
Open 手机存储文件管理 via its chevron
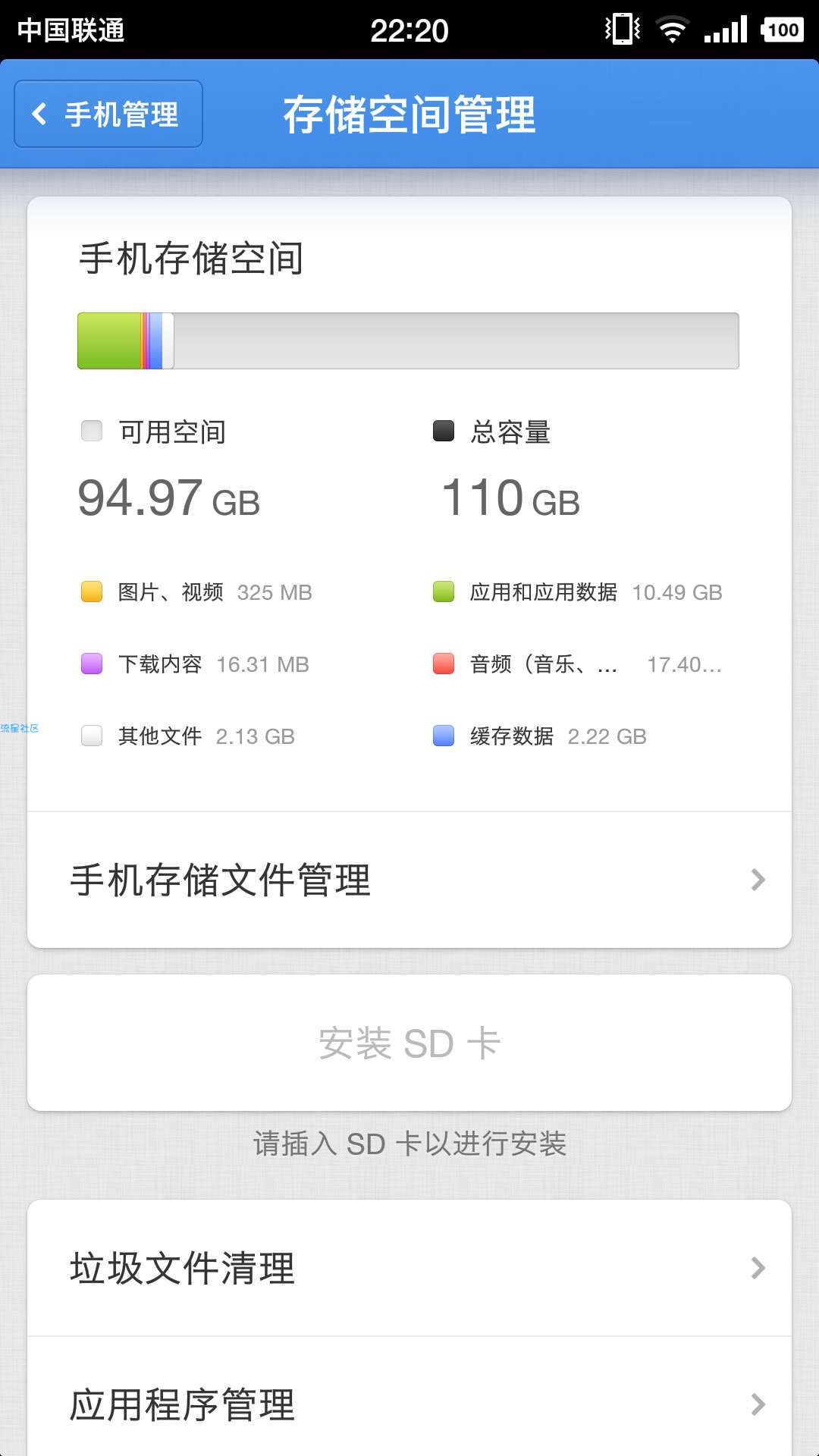(758, 880)
